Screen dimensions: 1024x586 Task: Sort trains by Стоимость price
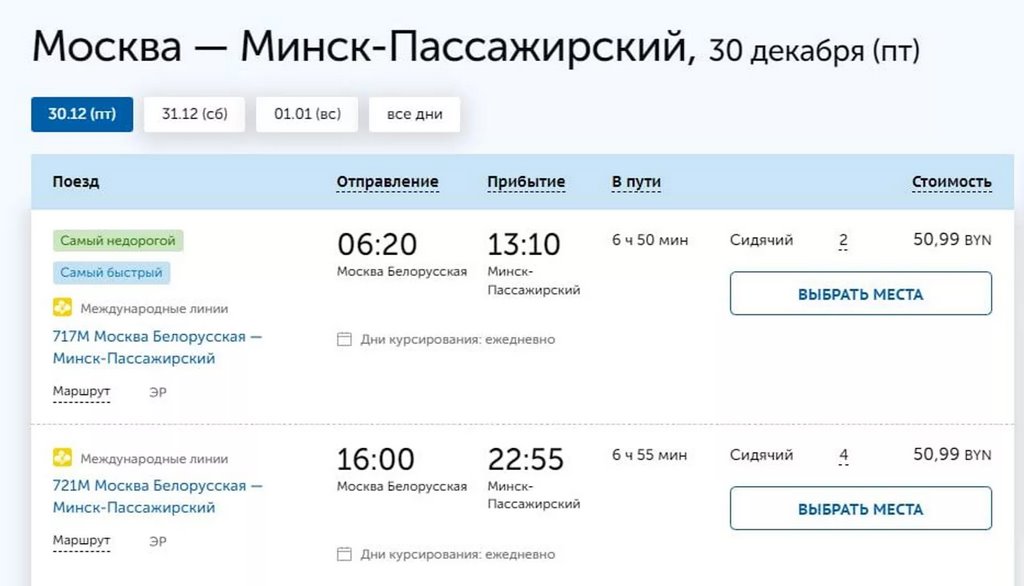(952, 181)
